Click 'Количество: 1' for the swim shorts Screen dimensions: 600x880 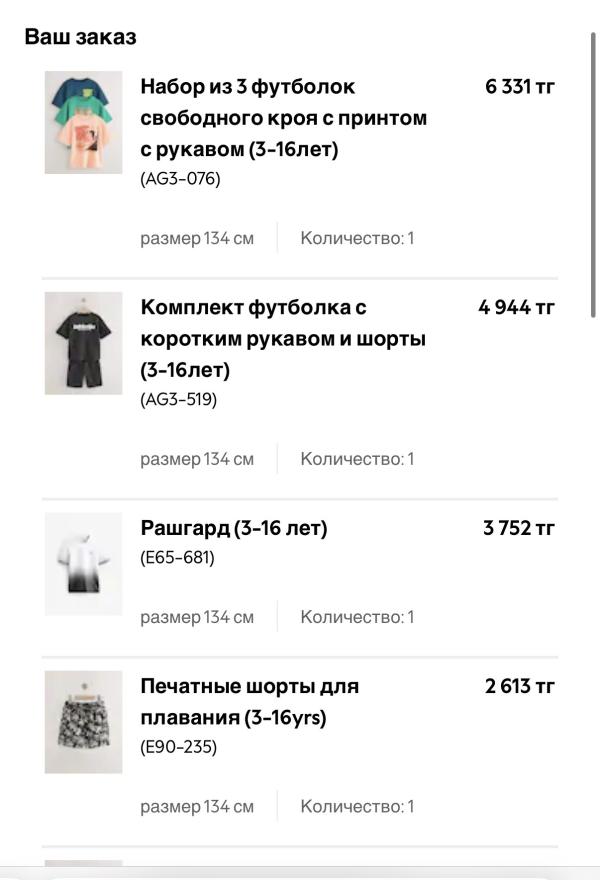tap(357, 806)
